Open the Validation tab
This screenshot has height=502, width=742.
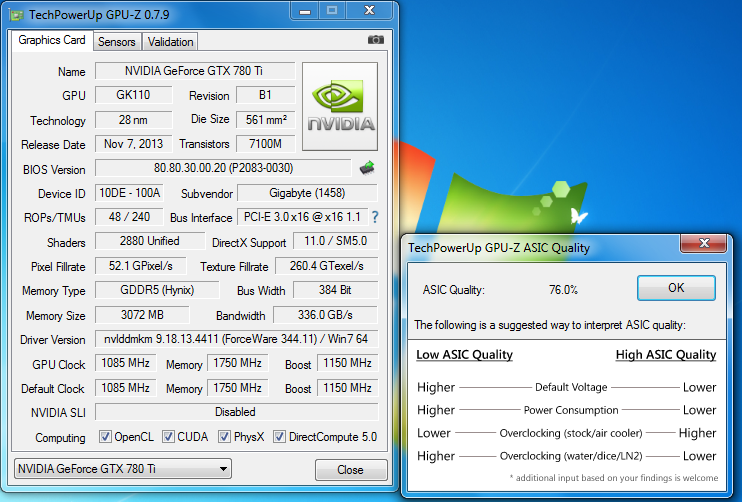[170, 42]
